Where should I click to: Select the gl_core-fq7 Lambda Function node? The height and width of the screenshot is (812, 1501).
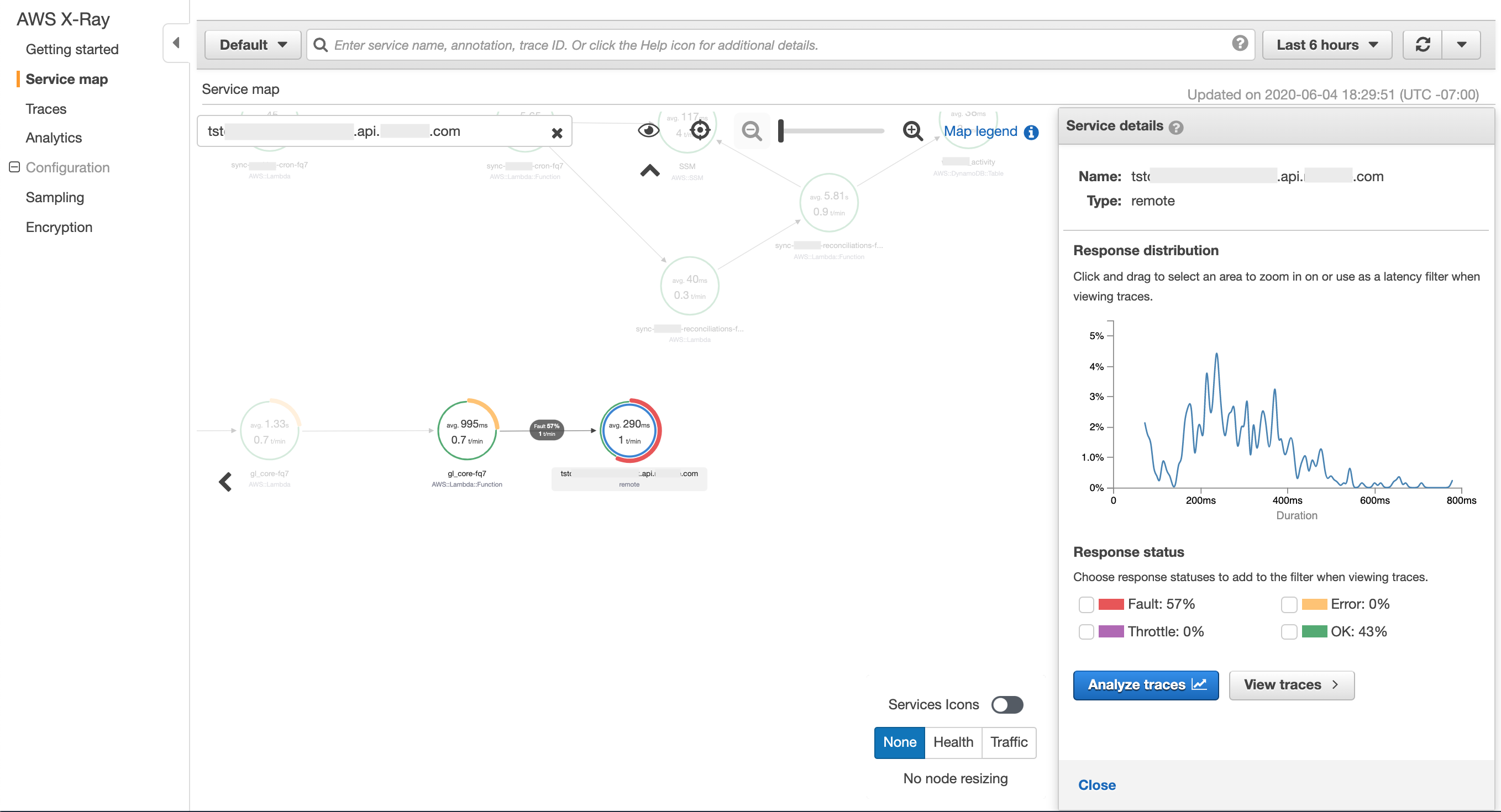[468, 431]
